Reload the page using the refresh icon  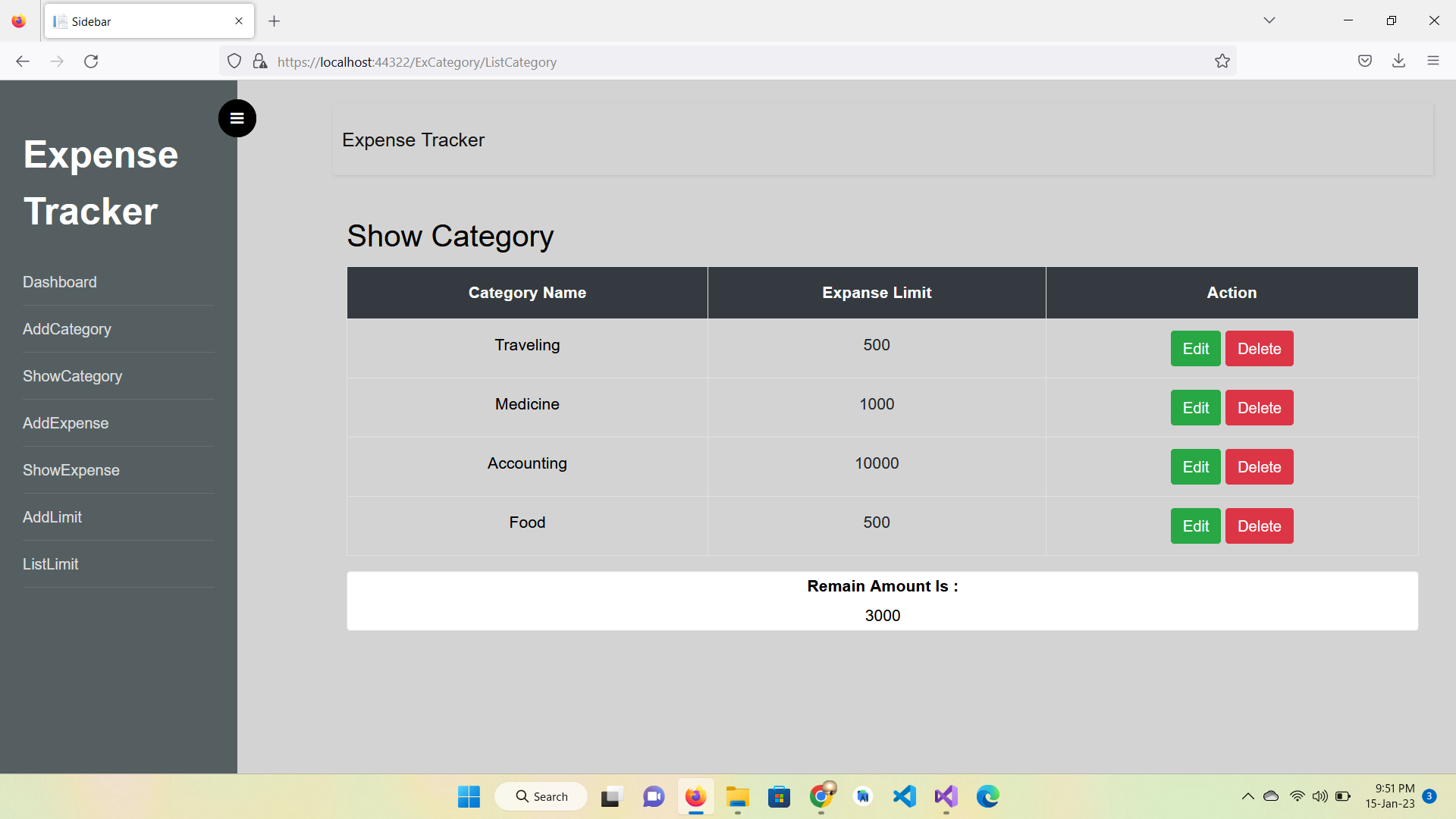(91, 61)
